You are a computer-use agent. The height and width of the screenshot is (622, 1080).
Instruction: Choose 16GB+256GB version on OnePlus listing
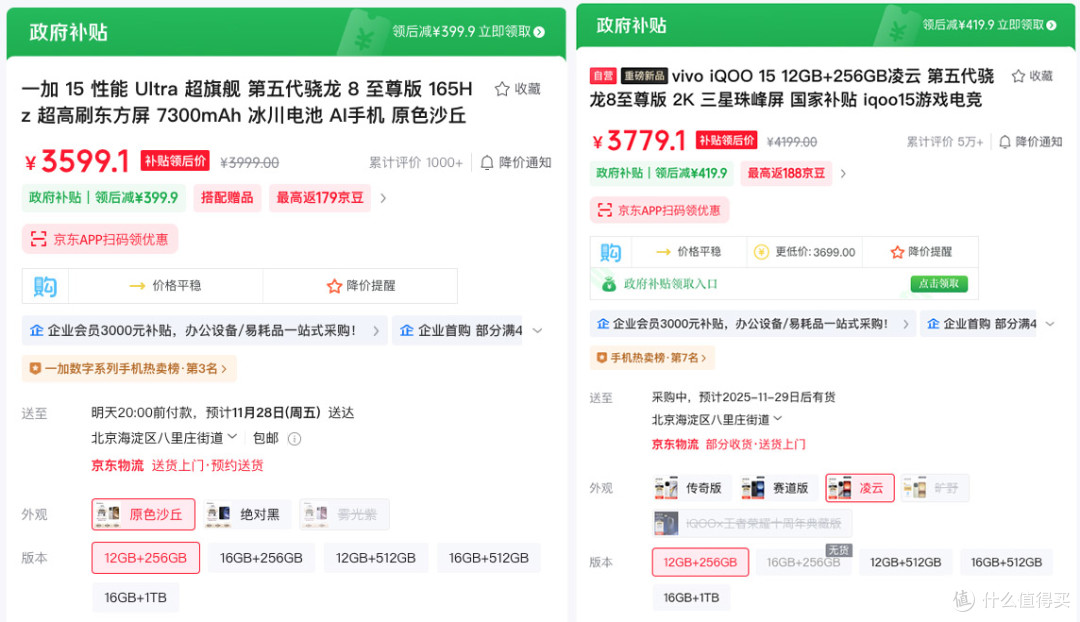261,558
